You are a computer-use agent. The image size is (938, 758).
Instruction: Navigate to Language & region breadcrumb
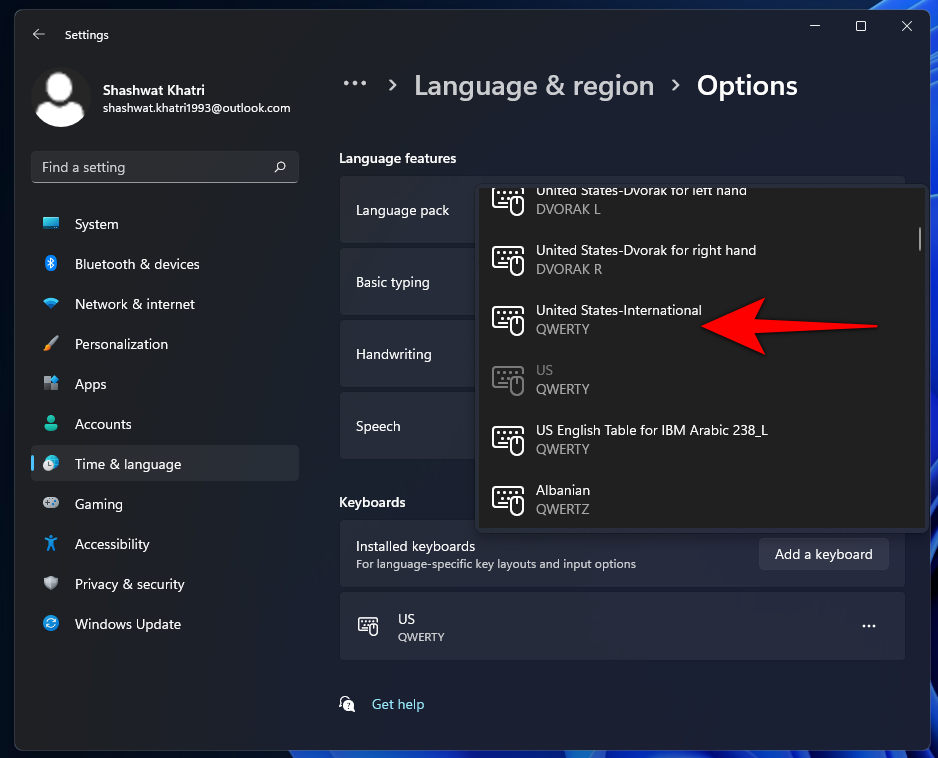tap(534, 86)
